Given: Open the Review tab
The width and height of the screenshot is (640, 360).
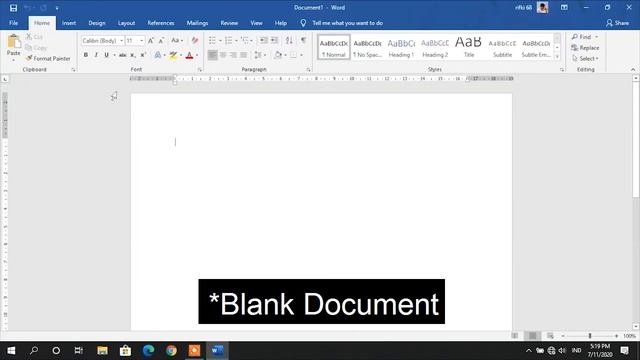Looking at the screenshot, I should [229, 23].
